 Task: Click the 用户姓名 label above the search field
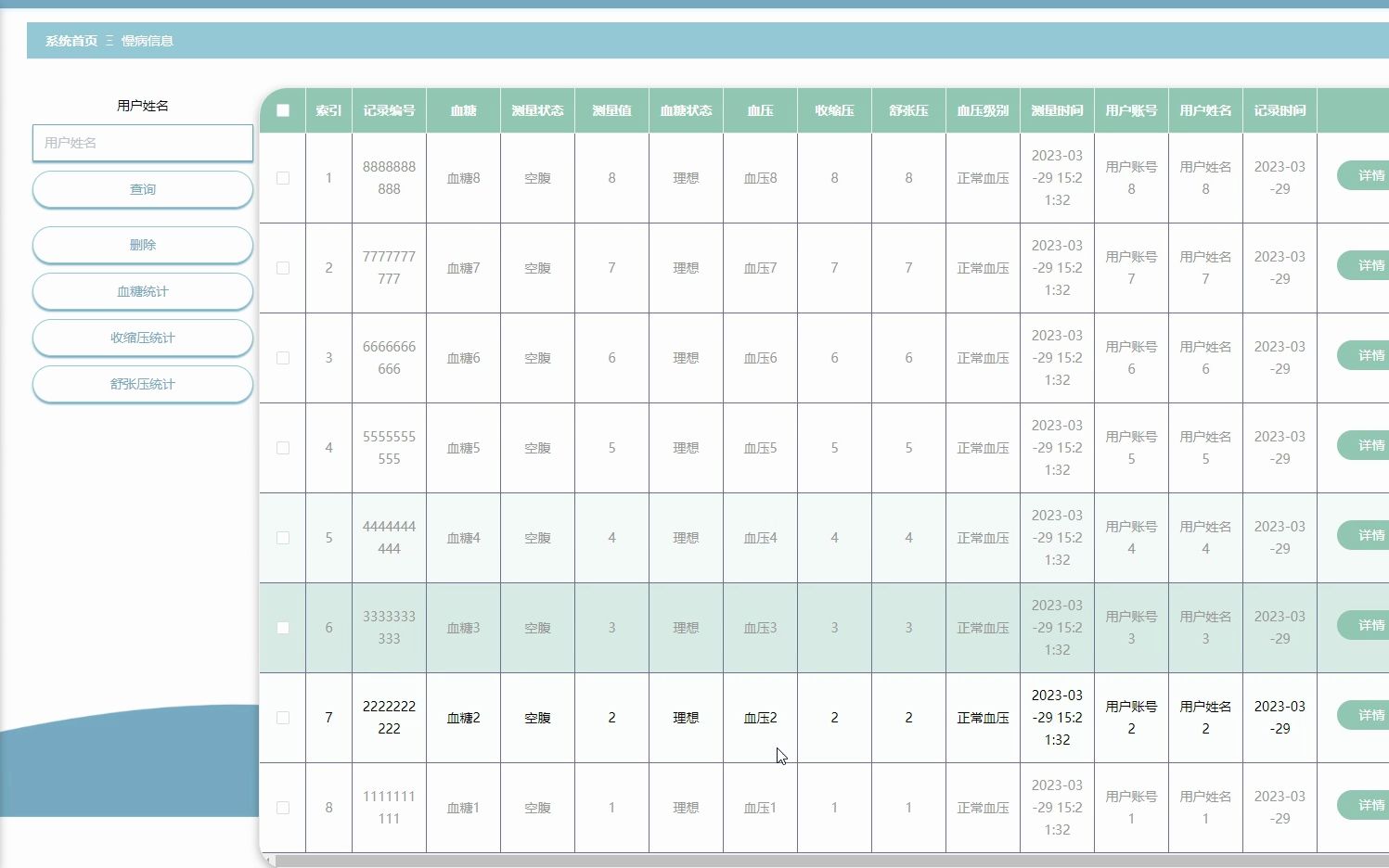click(143, 106)
